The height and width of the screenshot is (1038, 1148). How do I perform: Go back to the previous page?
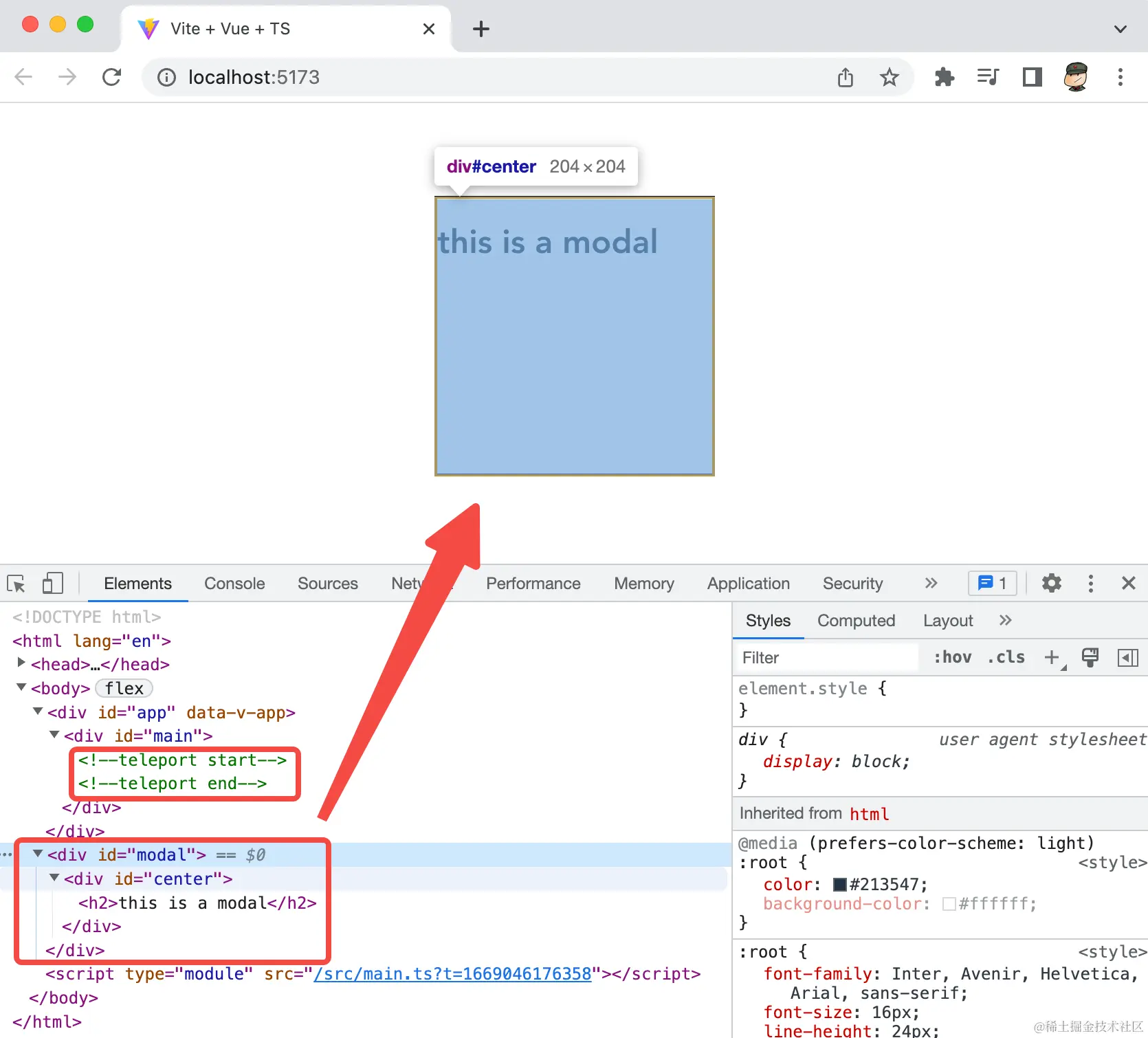tap(23, 77)
